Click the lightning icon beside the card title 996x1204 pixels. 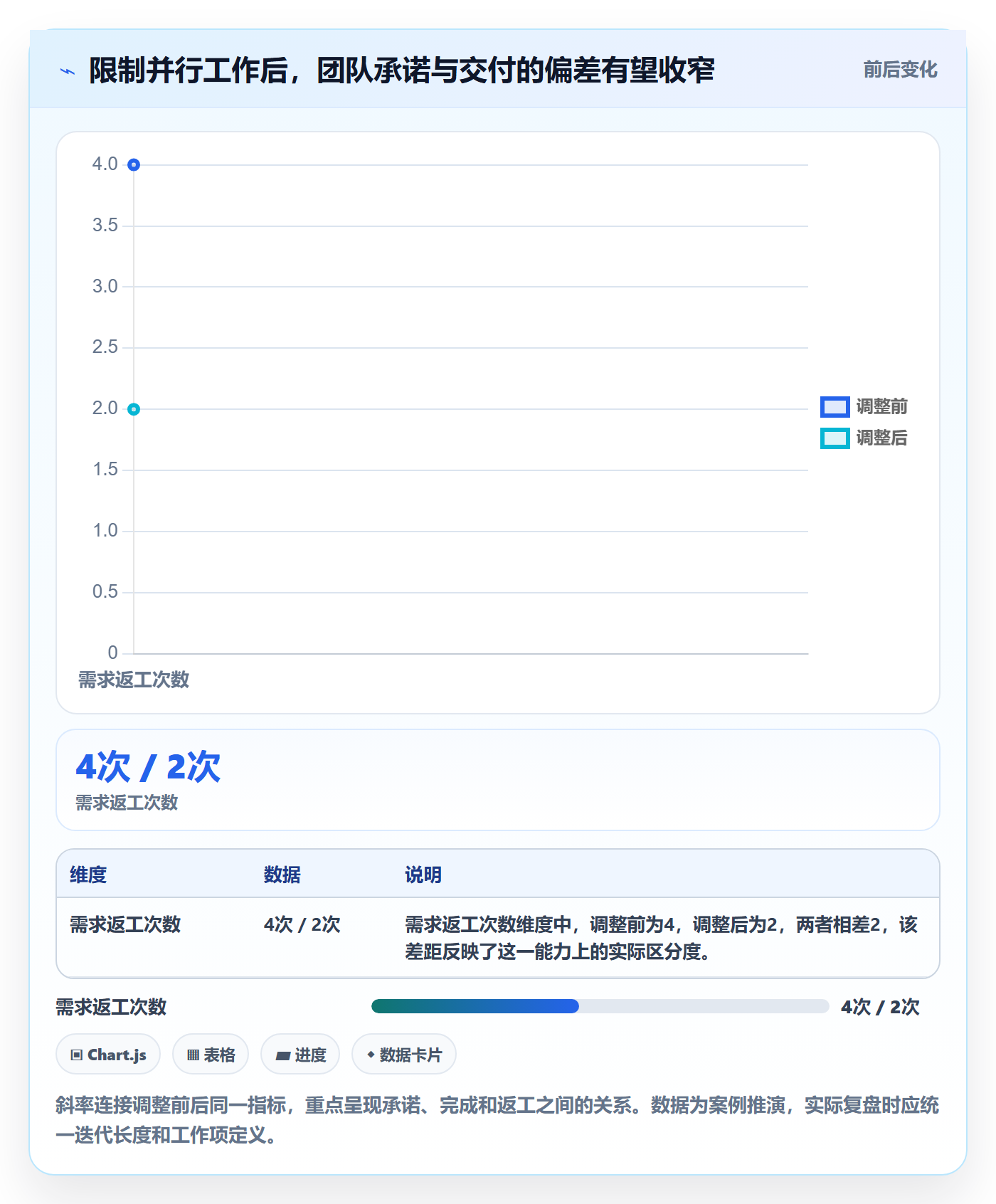pyautogui.click(x=68, y=71)
